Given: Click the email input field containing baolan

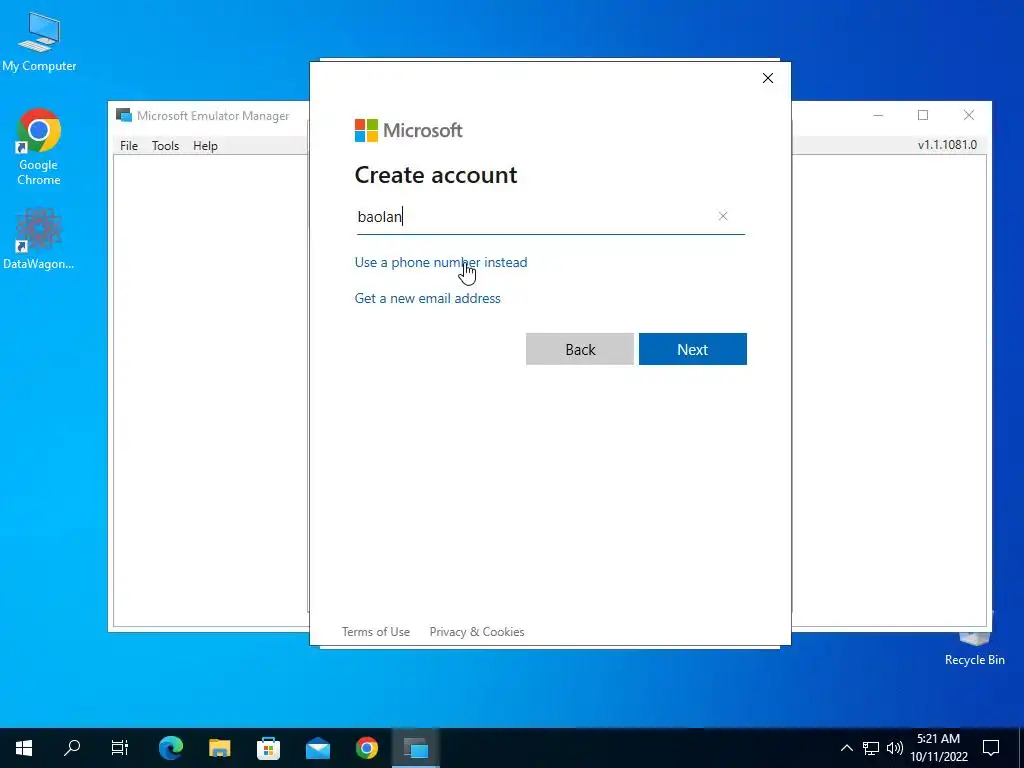Looking at the screenshot, I should (551, 217).
